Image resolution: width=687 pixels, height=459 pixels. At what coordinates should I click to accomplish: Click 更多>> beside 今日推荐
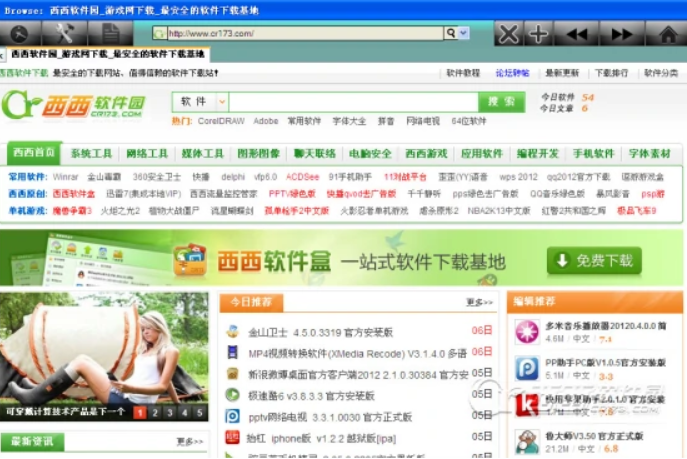[479, 302]
